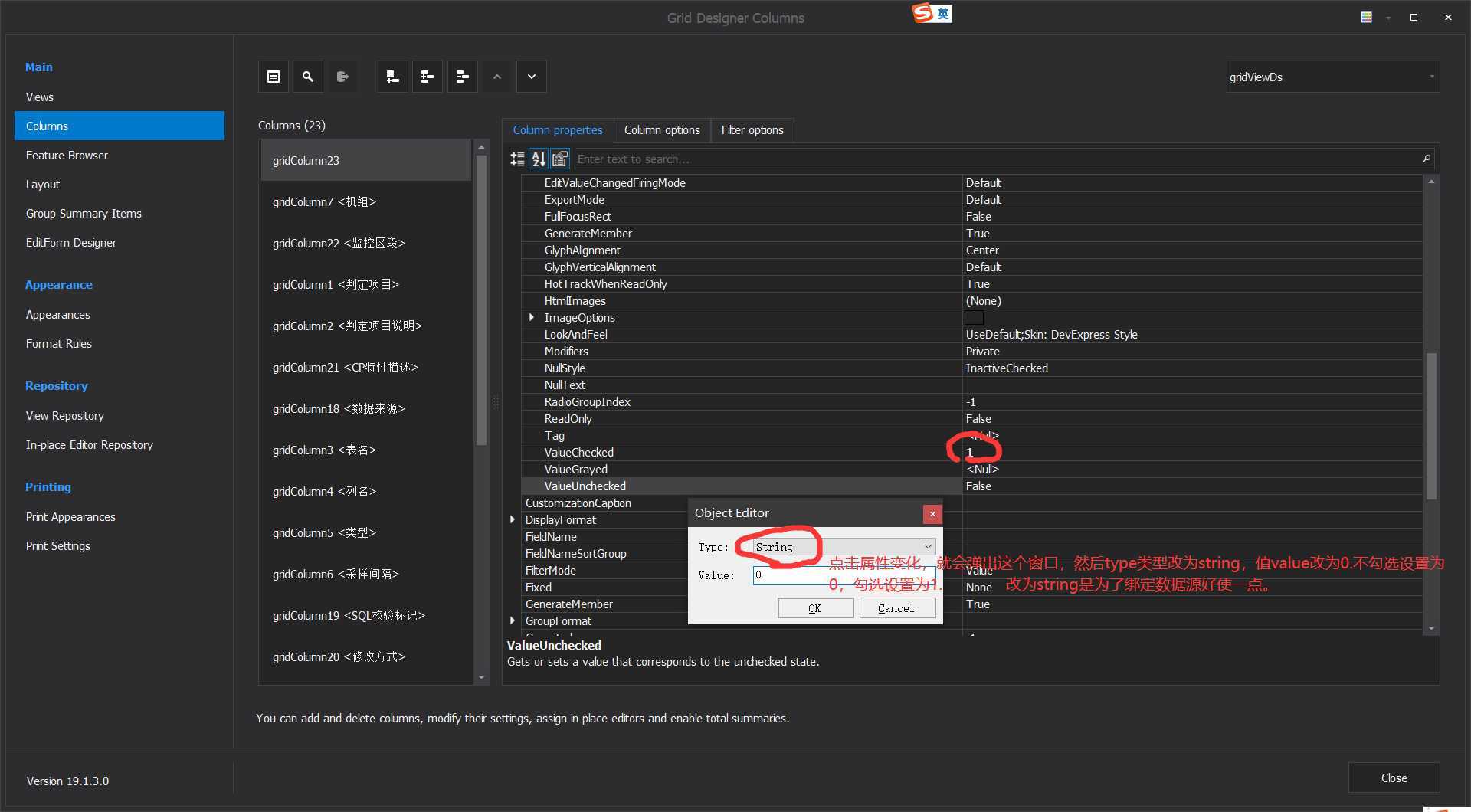Select gridColumn7 <机组> in columns list
Viewport: 1471px width, 812px height.
(x=366, y=201)
